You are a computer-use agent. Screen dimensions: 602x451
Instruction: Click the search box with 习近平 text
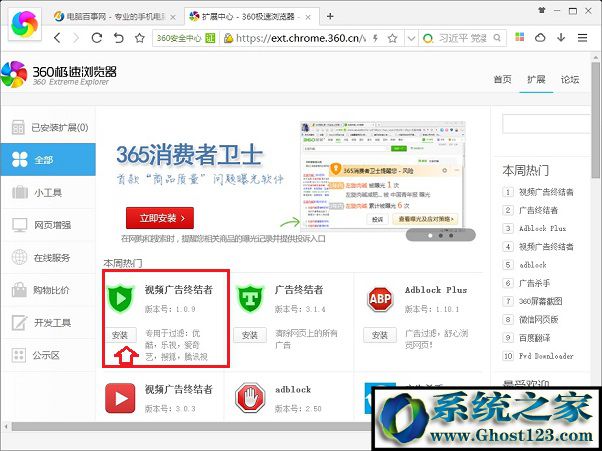coord(463,38)
